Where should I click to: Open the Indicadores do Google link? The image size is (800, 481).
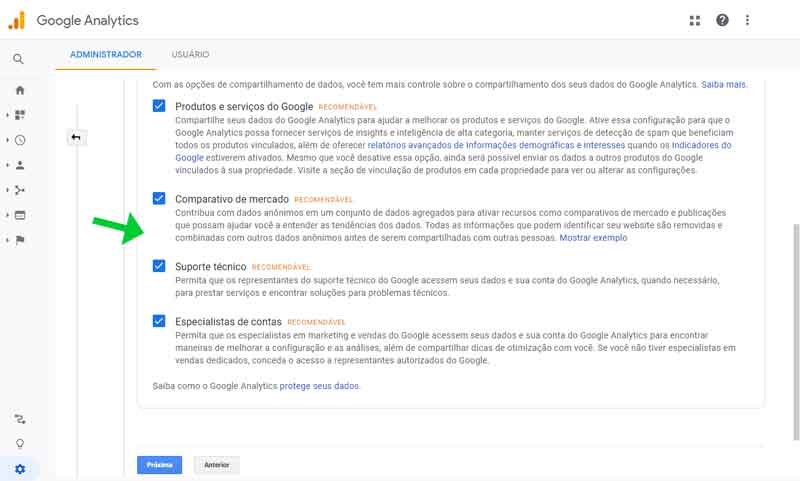(702, 145)
